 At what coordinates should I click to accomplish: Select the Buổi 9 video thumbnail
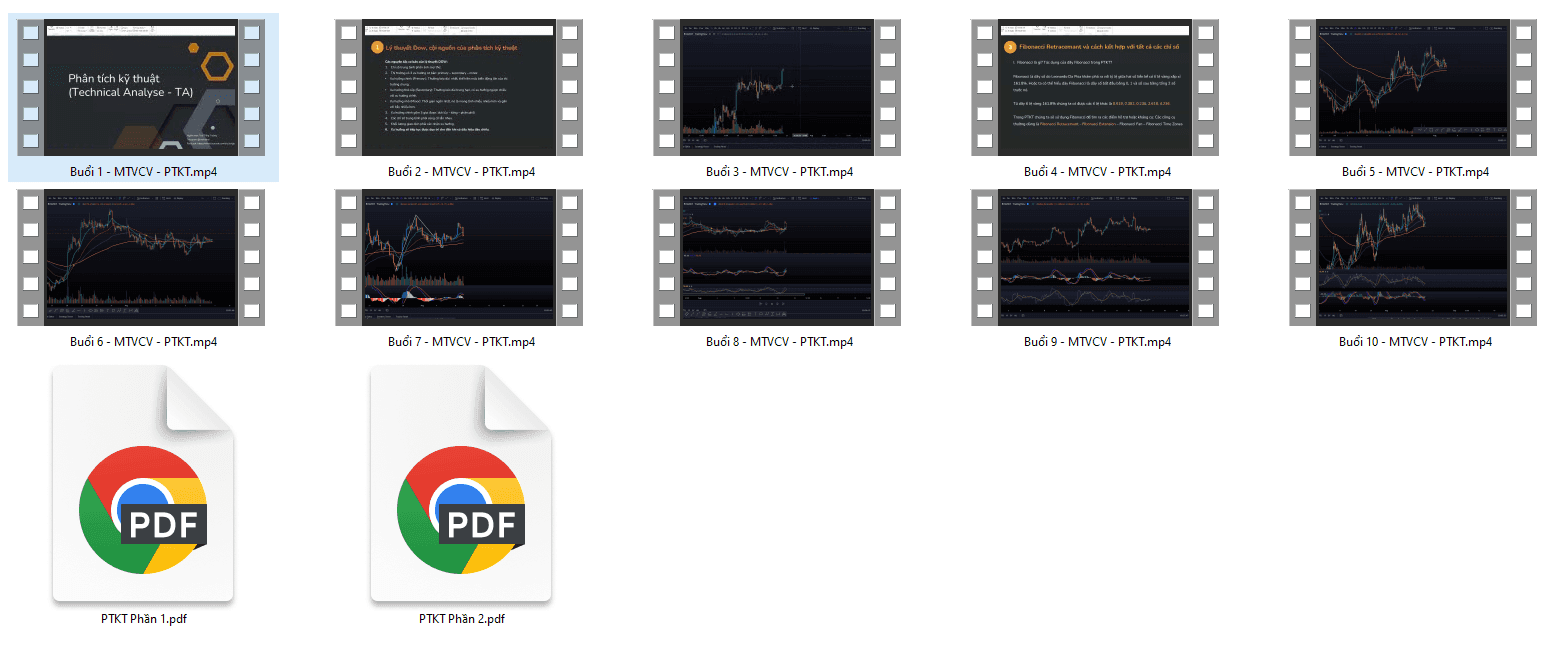point(1096,257)
